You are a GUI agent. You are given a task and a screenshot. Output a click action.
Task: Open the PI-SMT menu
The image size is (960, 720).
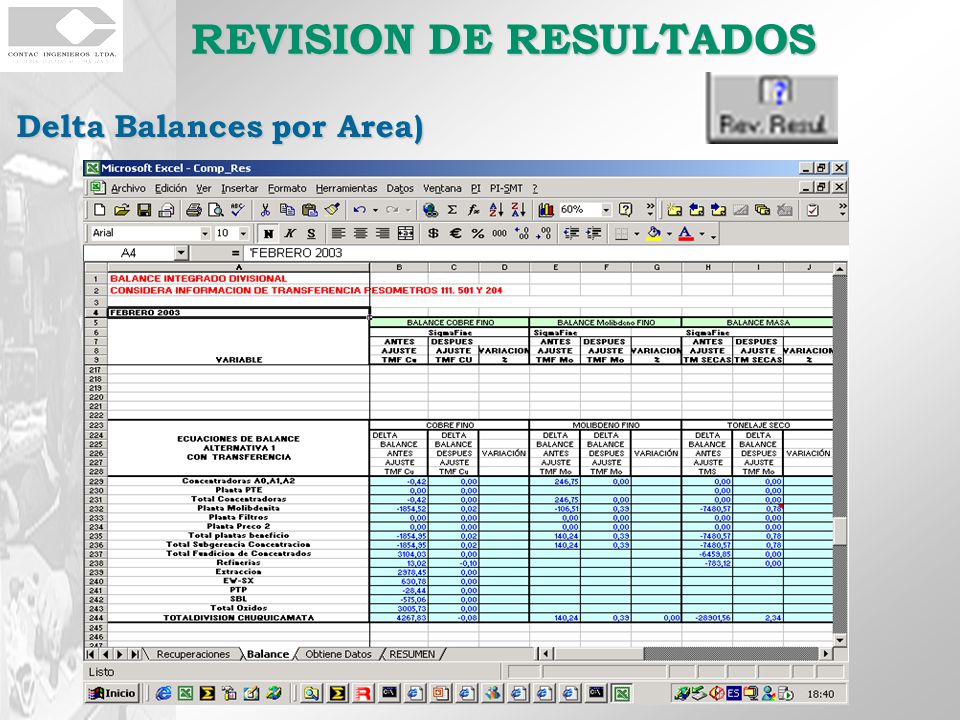tap(506, 189)
